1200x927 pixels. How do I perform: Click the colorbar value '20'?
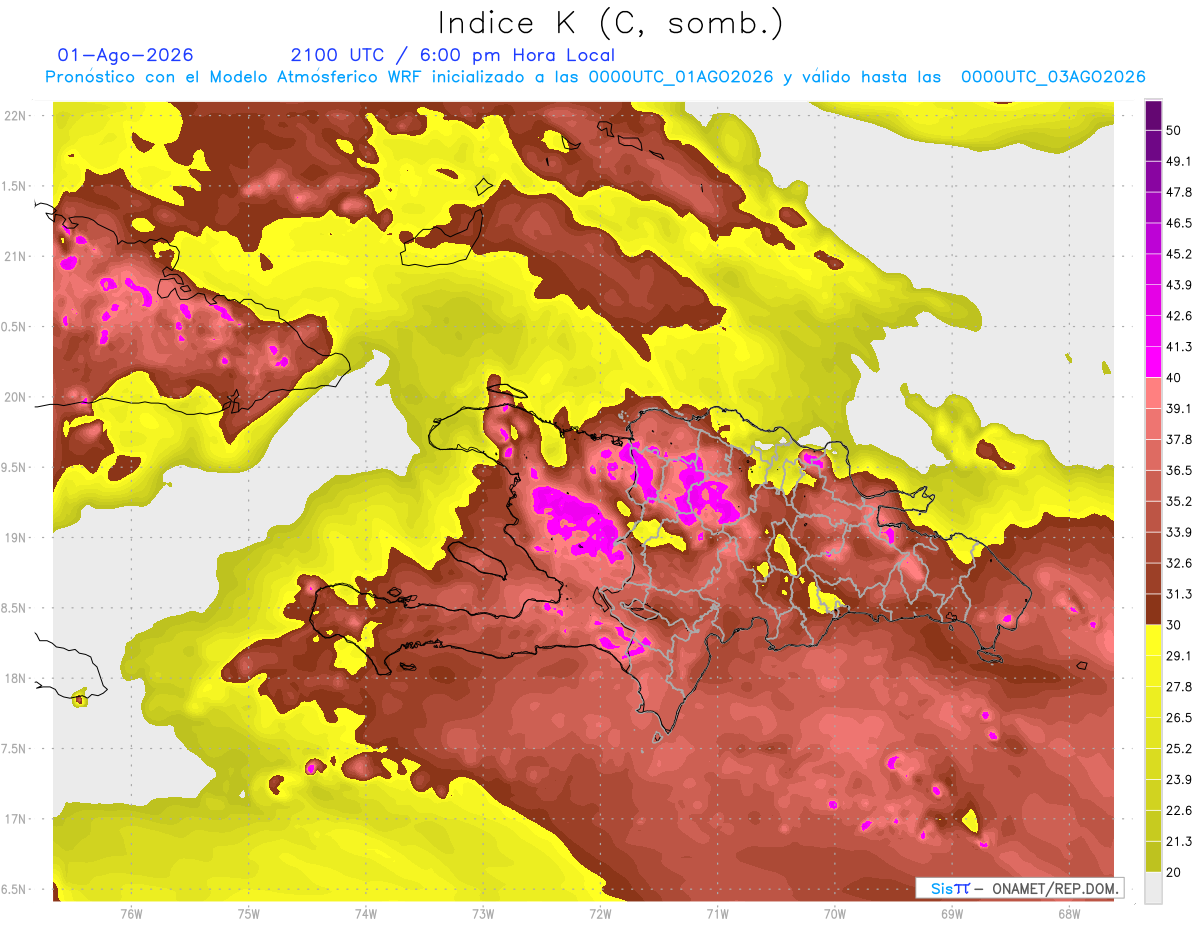[x=1173, y=872]
